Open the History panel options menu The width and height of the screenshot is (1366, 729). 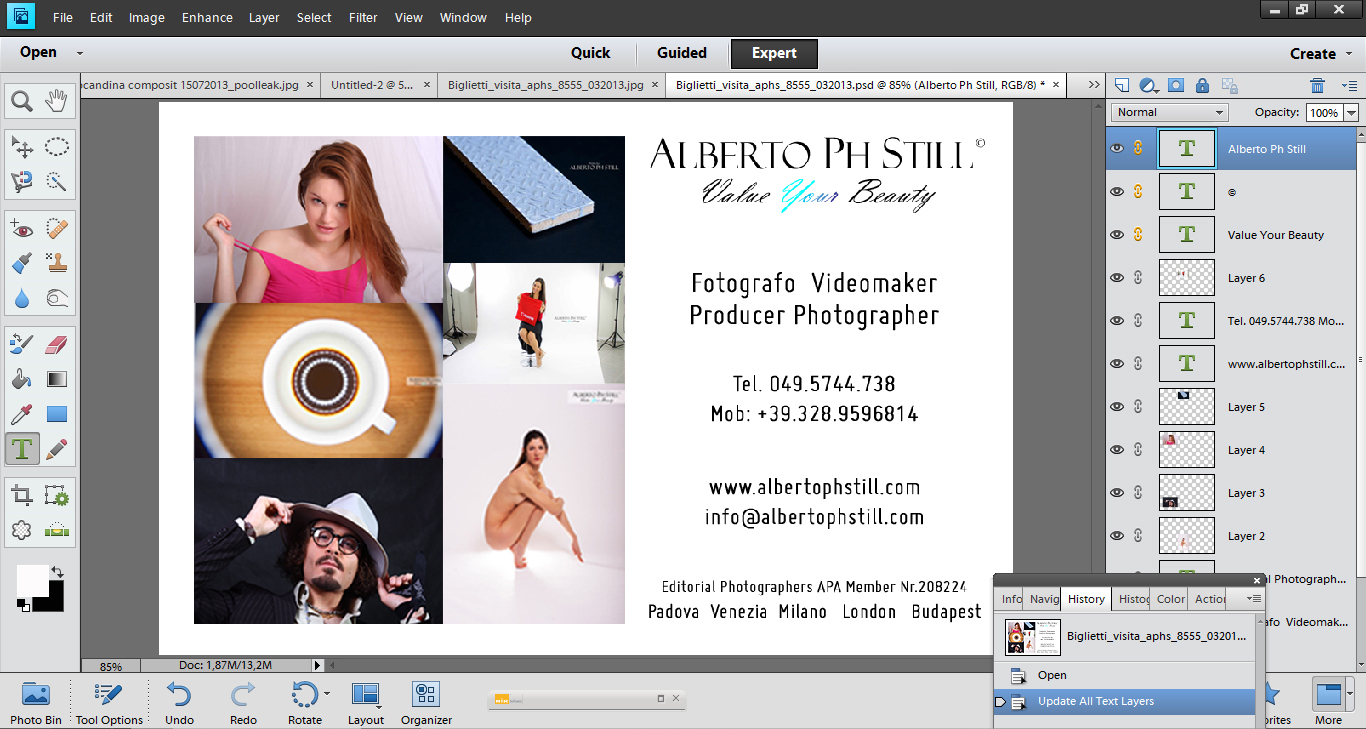point(1254,598)
